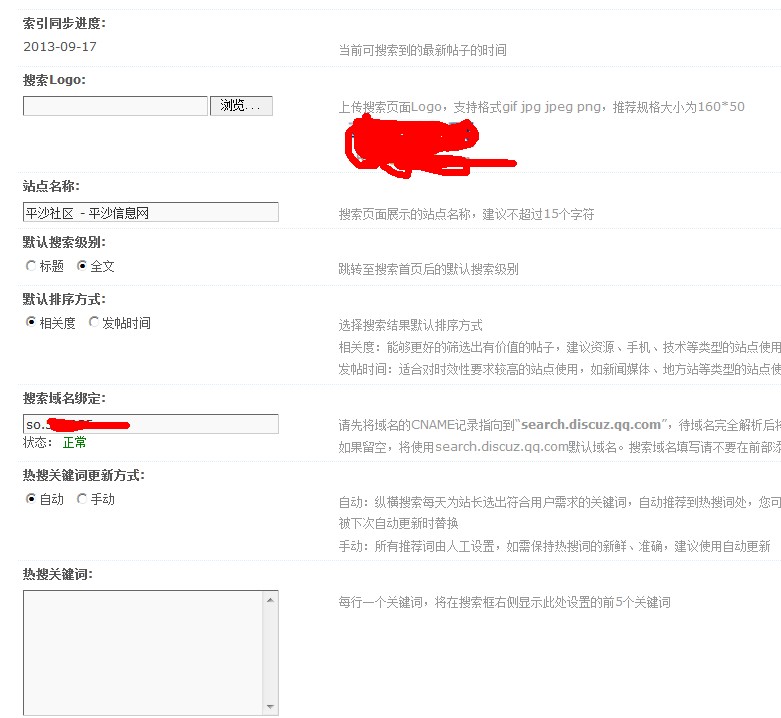
Task: Click inside the 热搜关键词 textarea
Action: click(x=143, y=653)
